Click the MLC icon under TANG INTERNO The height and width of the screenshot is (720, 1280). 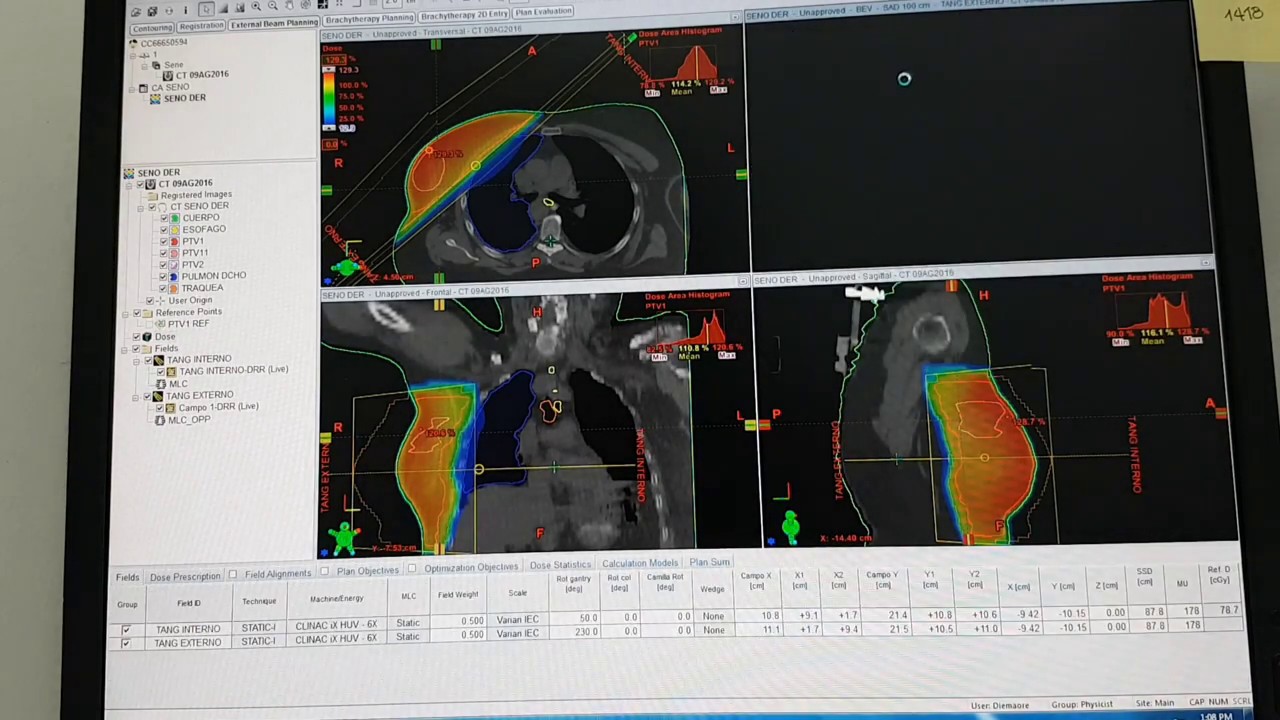coord(160,384)
